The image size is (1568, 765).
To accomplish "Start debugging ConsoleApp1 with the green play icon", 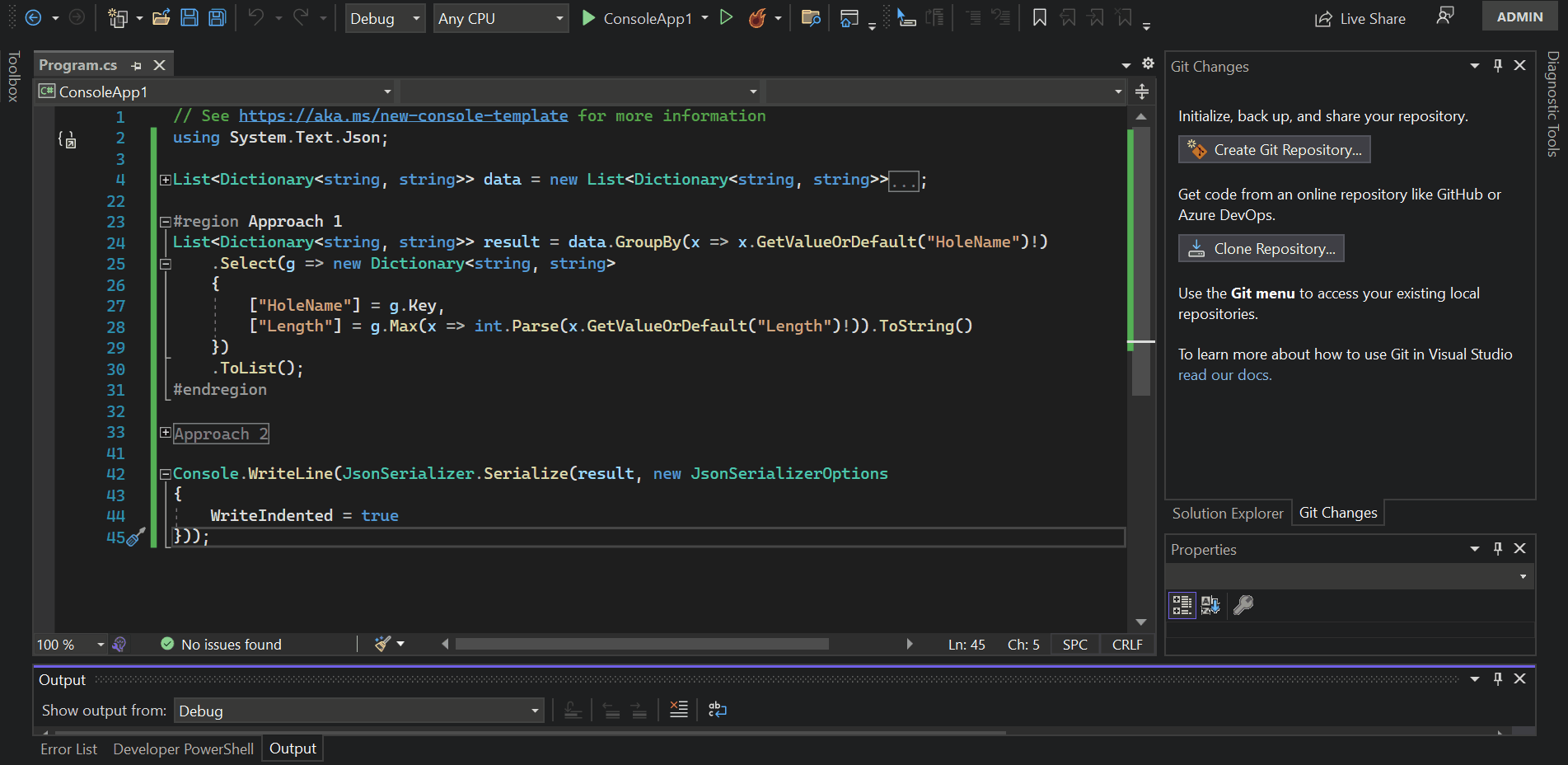I will tap(587, 17).
